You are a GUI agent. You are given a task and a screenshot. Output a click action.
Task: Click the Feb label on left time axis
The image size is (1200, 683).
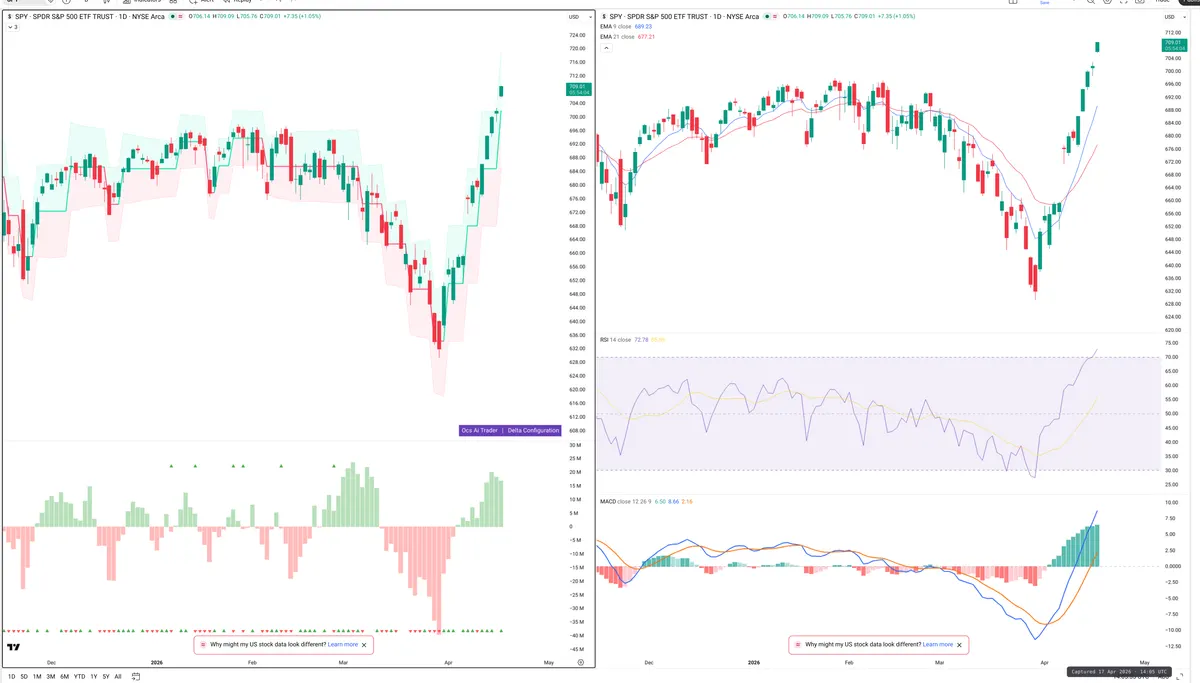(252, 662)
